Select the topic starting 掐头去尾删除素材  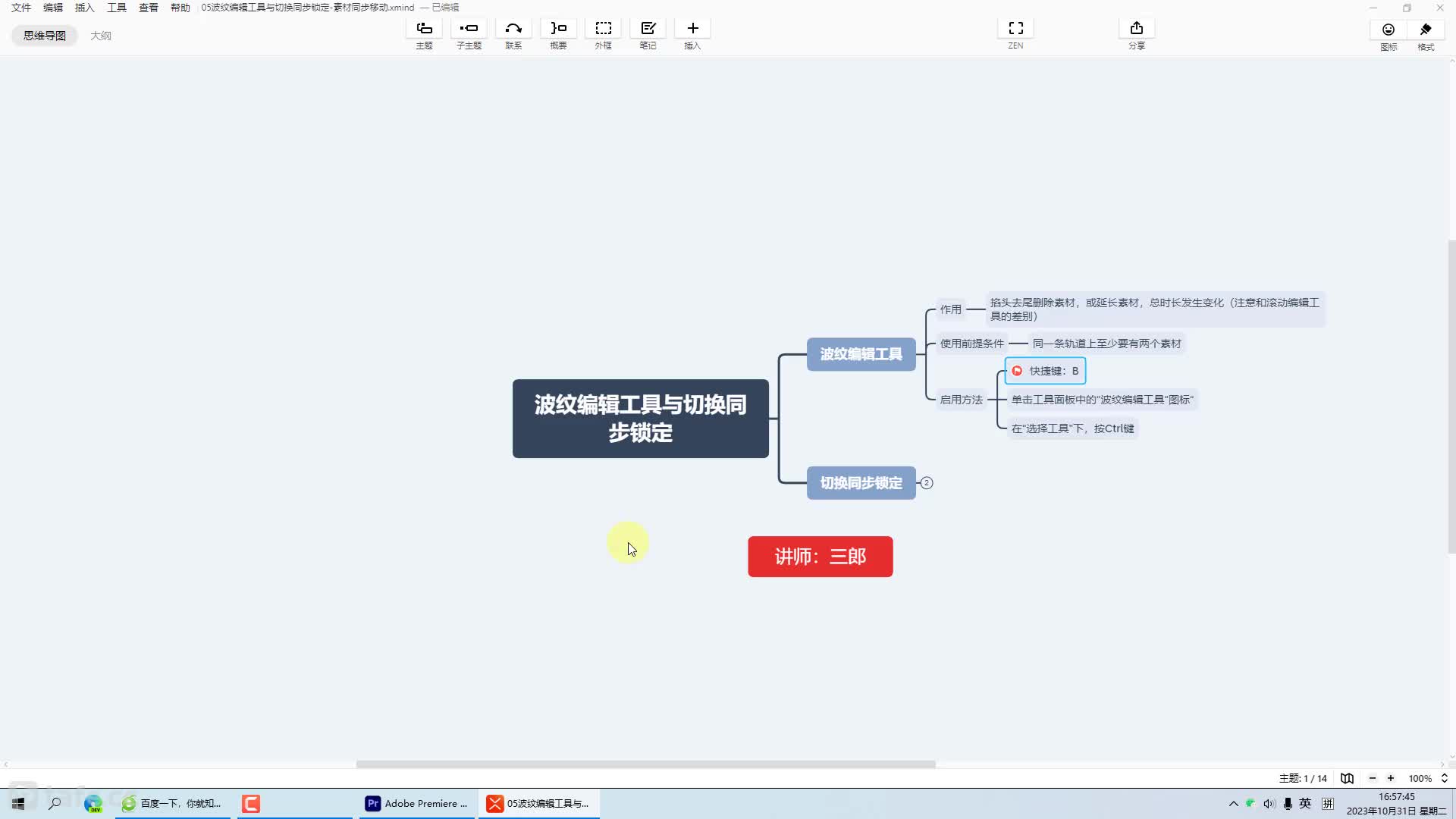(x=1155, y=309)
